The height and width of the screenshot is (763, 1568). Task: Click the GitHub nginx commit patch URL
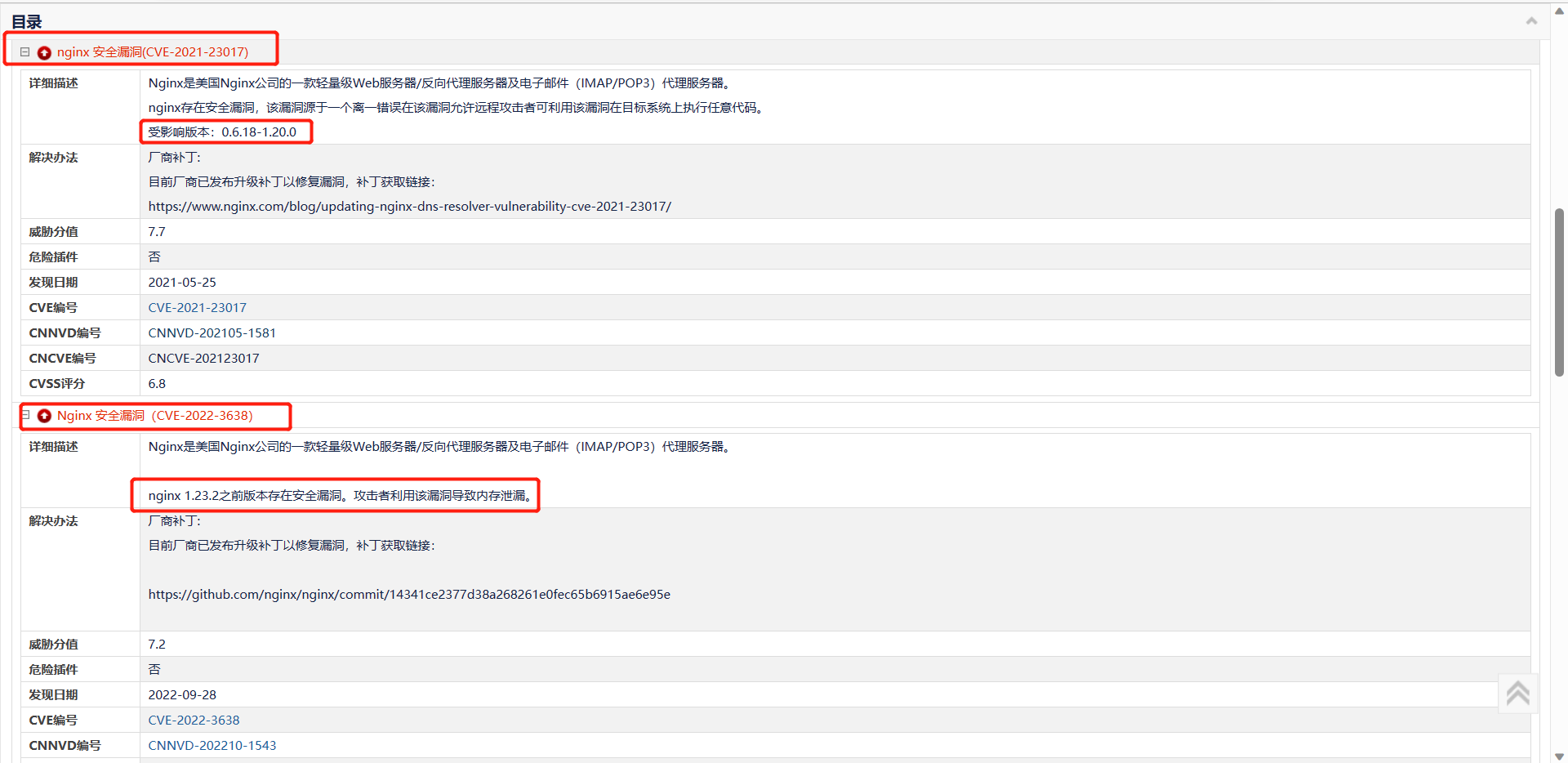coord(409,595)
